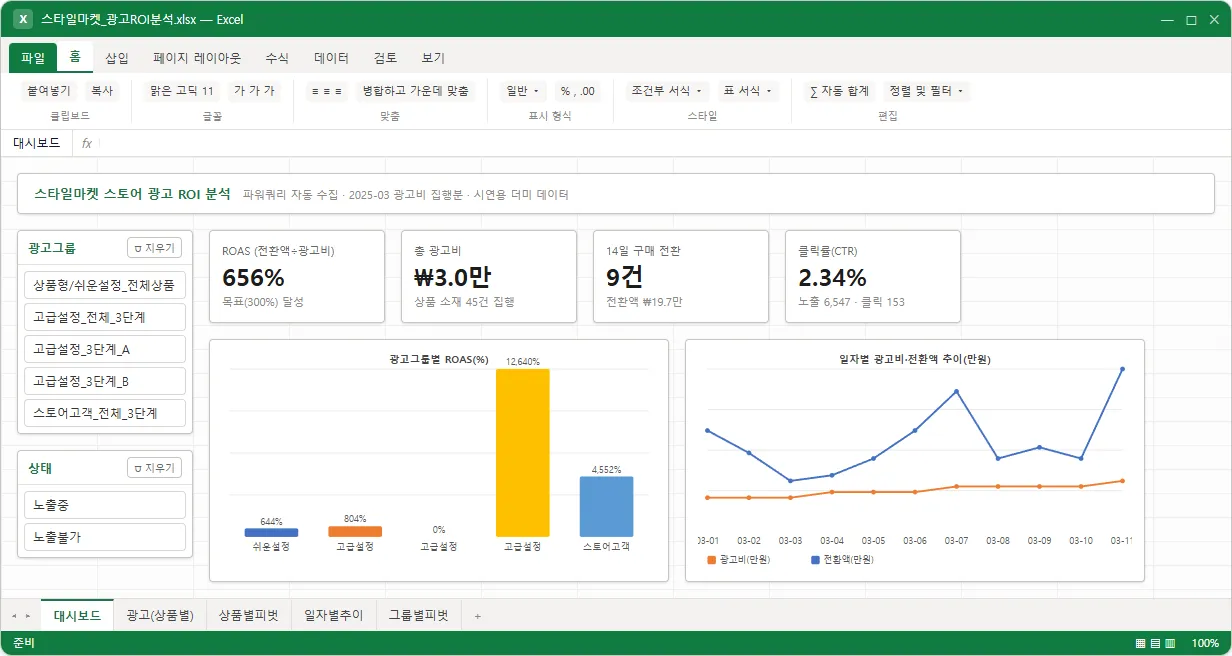Select the 클릭률(CTR) 2.34% card
The height and width of the screenshot is (656, 1232).
coord(873,277)
